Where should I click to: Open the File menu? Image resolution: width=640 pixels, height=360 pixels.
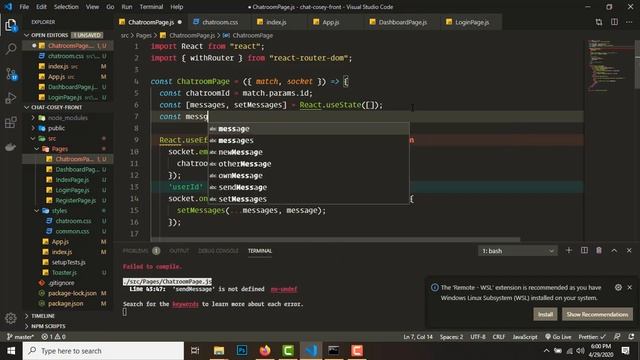coord(24,7)
